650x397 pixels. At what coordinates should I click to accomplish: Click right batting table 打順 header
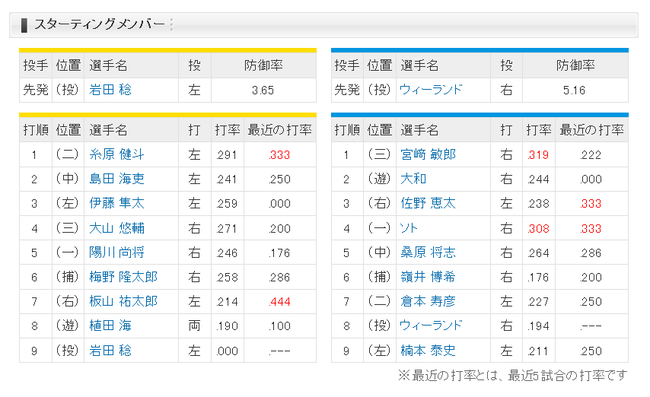coord(347,130)
